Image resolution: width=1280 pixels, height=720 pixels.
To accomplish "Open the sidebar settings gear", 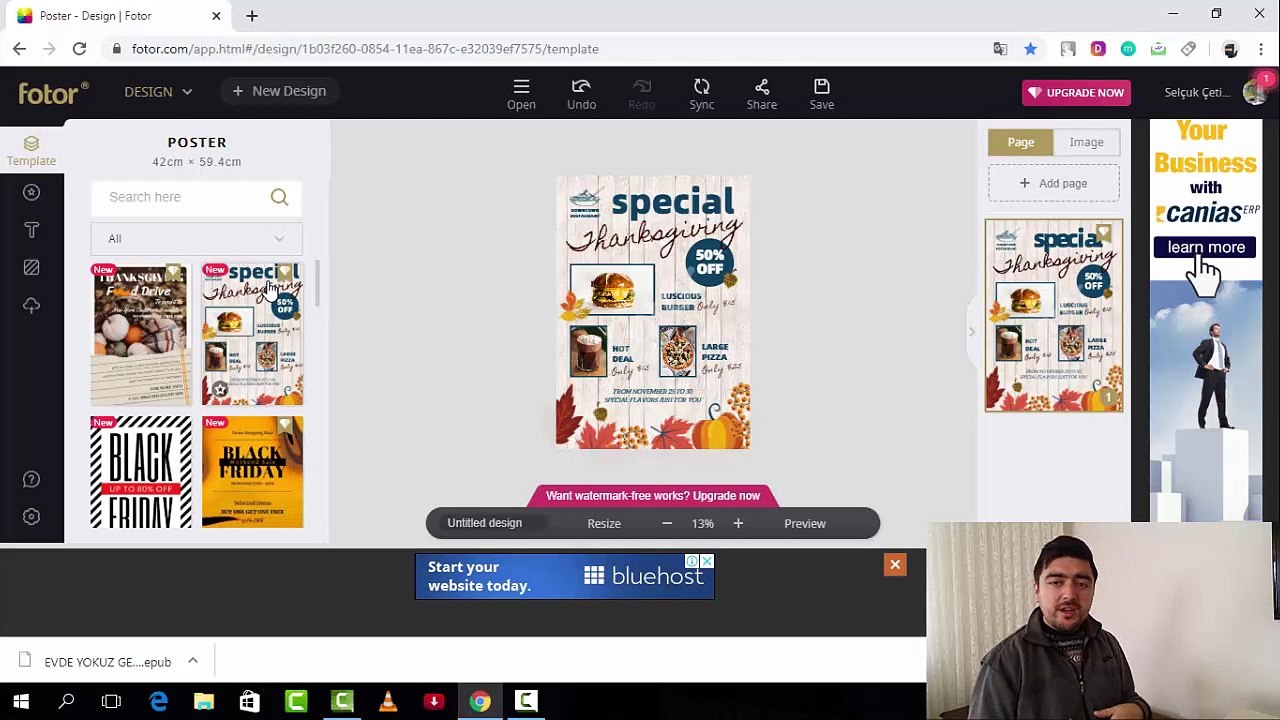I will pos(31,516).
